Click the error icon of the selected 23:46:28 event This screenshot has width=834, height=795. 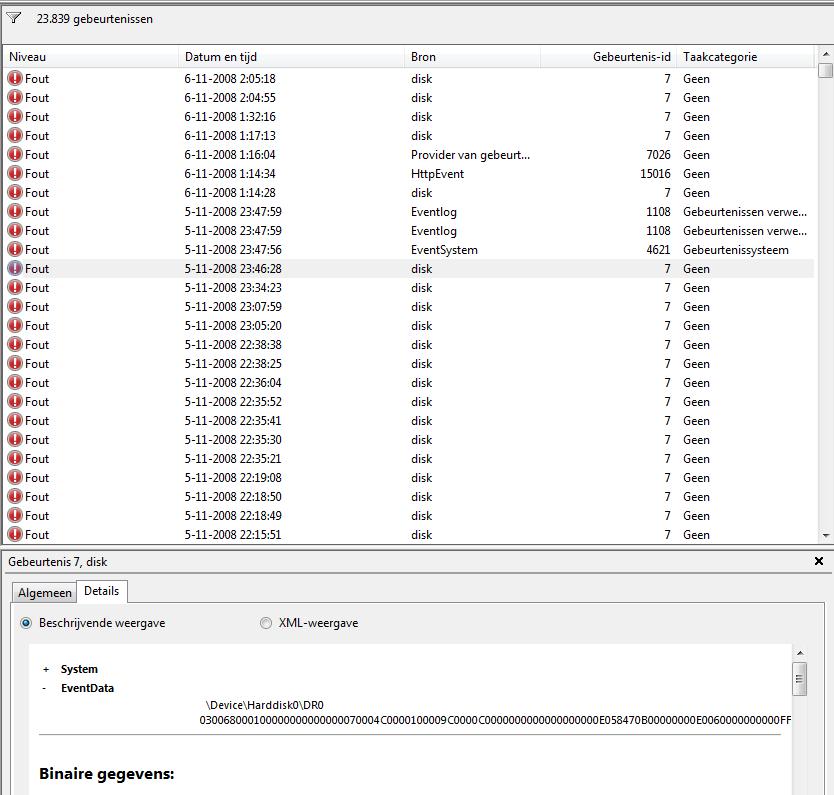13,268
